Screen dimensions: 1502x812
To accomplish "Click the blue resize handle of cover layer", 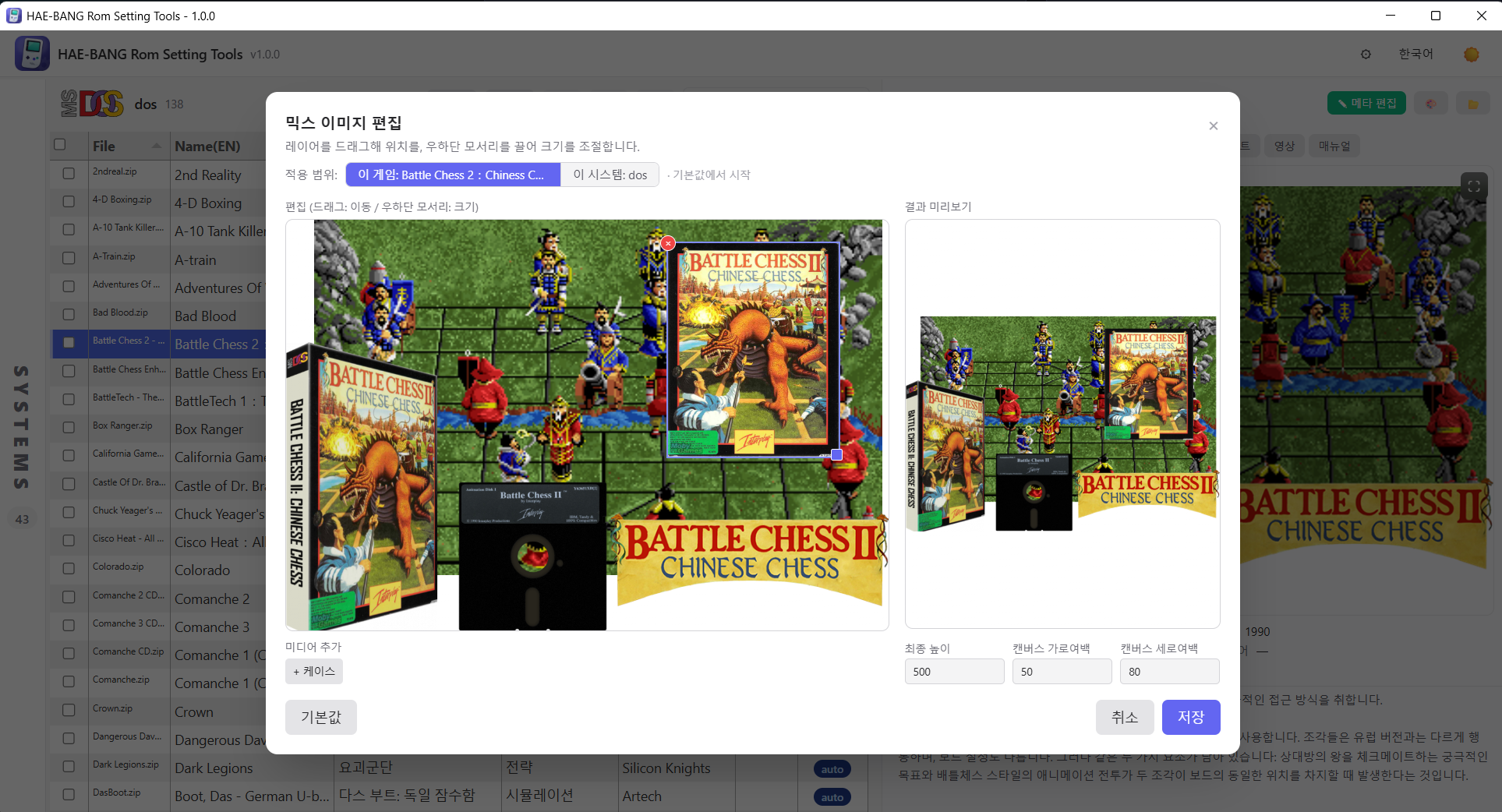I will pyautogui.click(x=836, y=454).
